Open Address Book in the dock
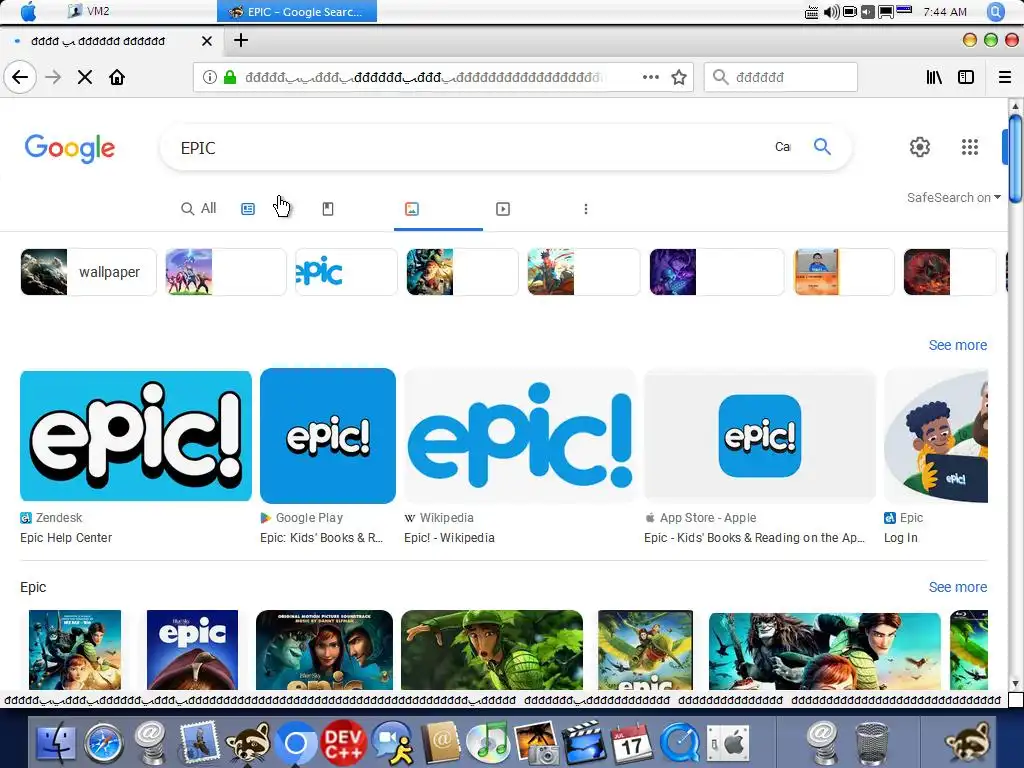 click(440, 743)
